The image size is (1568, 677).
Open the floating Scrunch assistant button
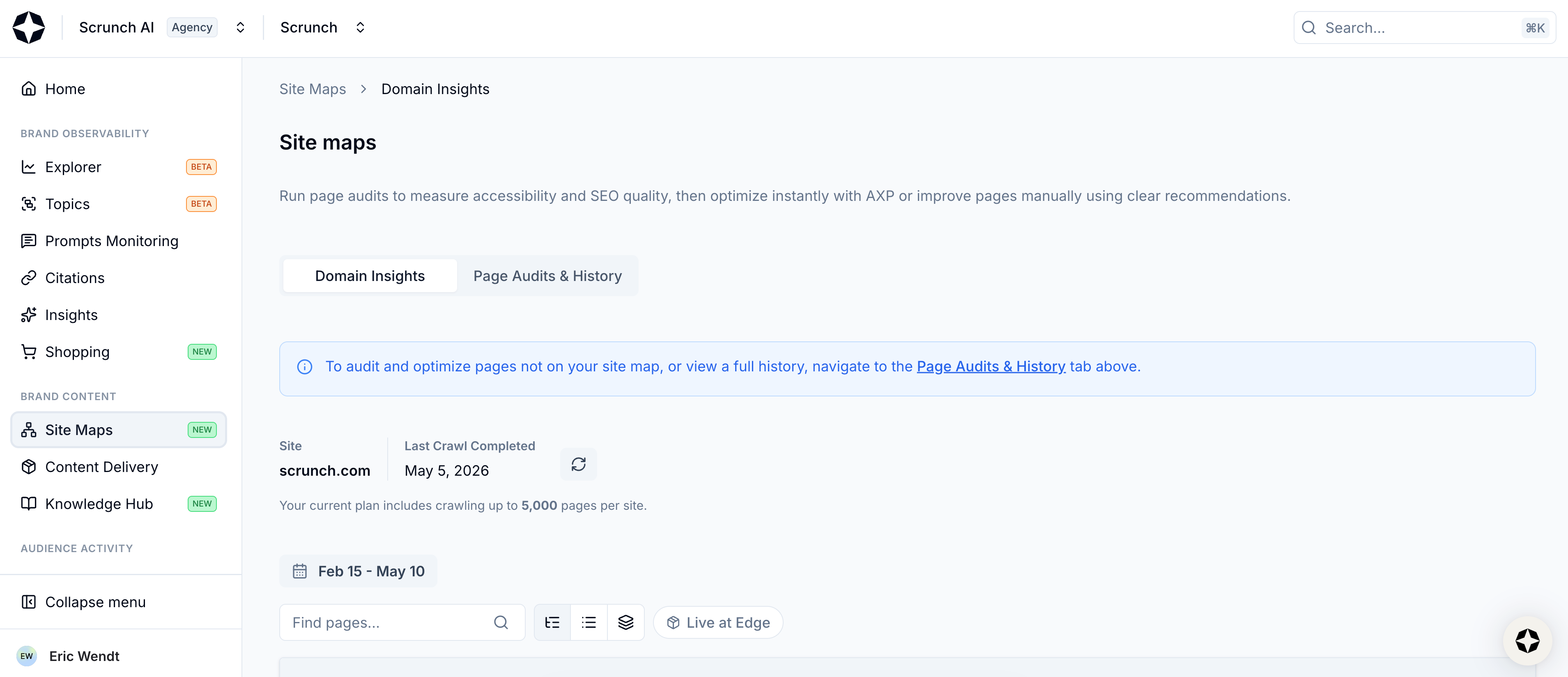click(x=1527, y=641)
